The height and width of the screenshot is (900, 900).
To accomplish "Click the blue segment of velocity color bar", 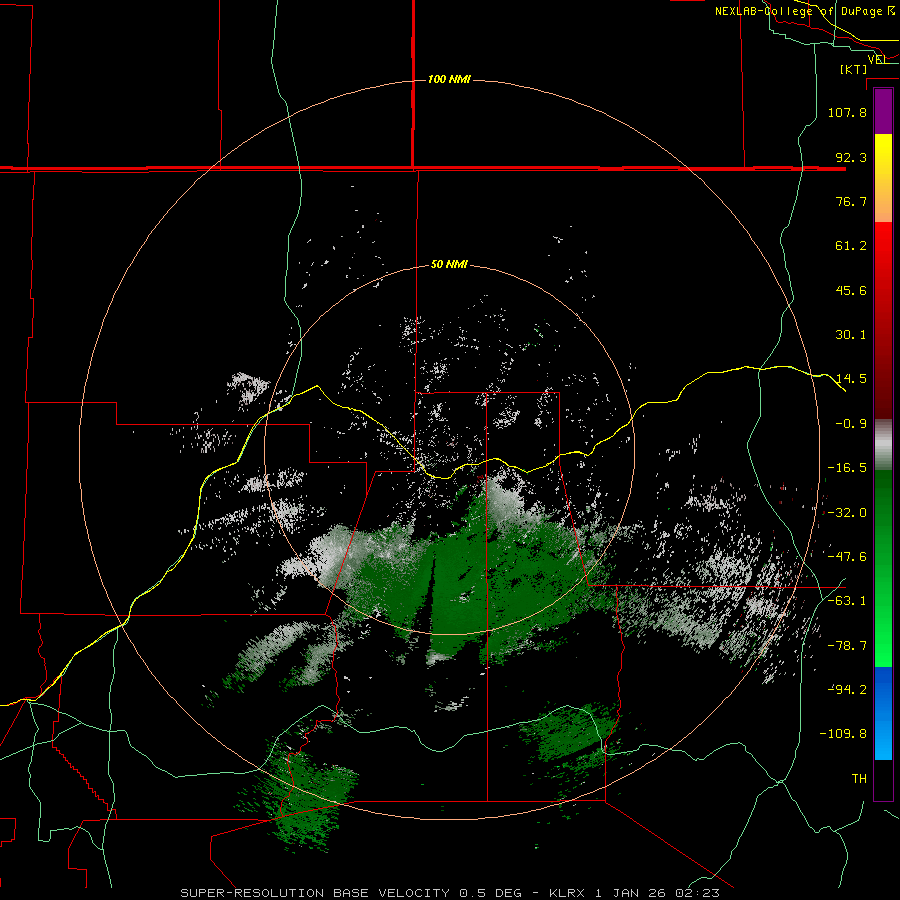I will click(x=883, y=713).
